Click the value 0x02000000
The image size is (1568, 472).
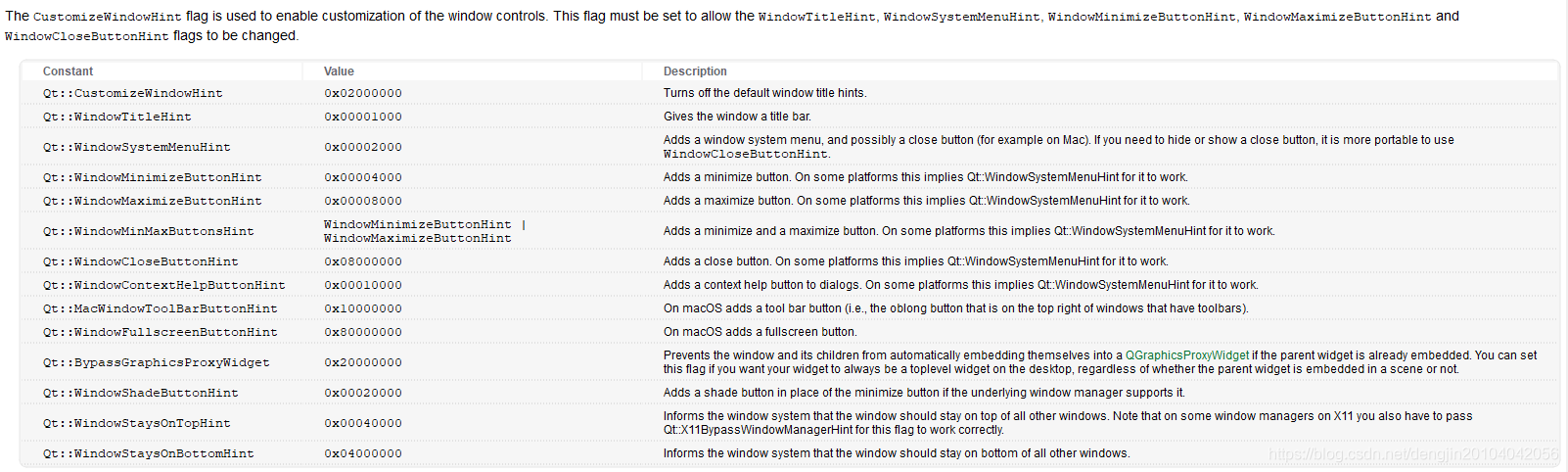pos(363,93)
